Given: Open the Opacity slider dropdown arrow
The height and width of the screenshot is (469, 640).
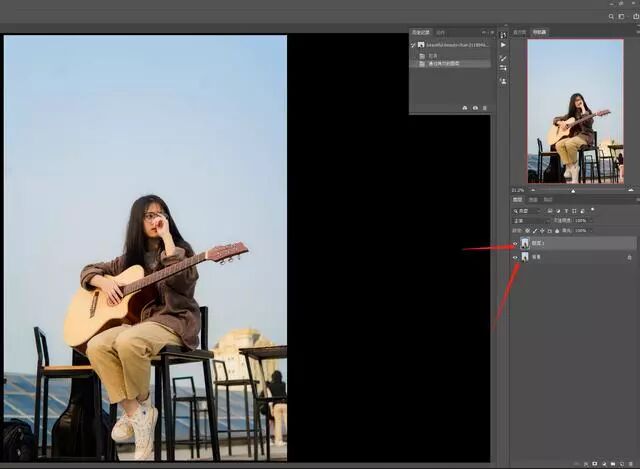Looking at the screenshot, I should (591, 220).
